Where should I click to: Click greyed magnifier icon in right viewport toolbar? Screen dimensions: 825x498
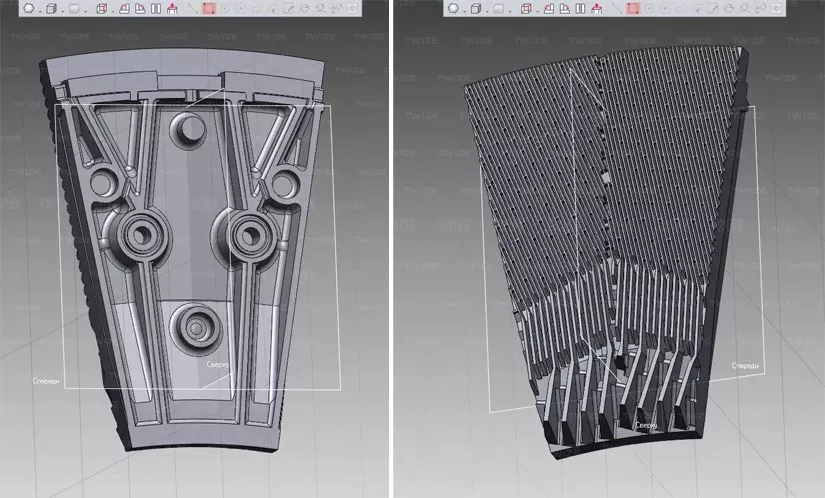[745, 8]
